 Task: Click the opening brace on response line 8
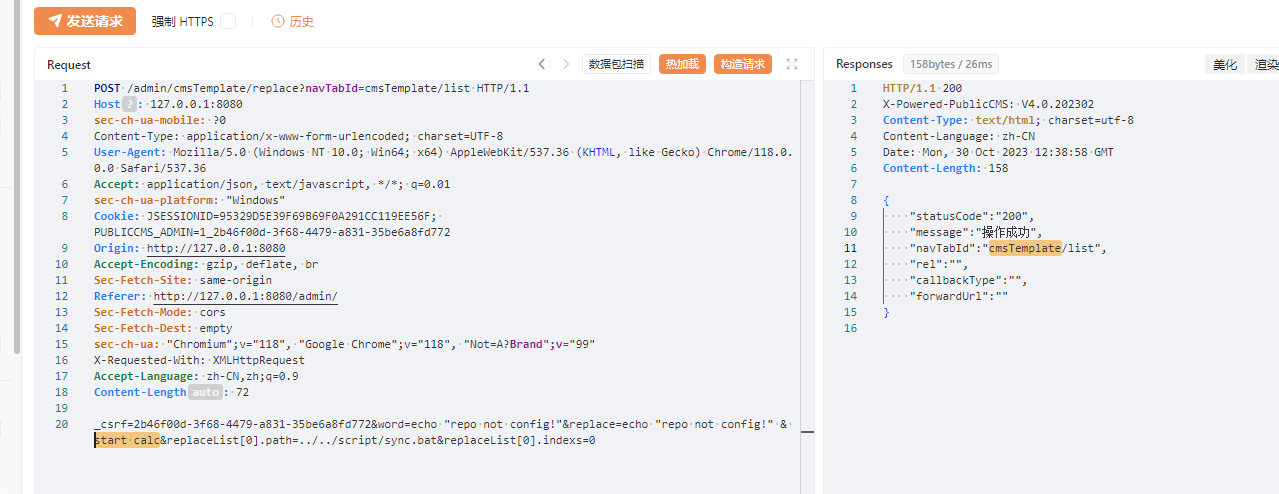886,200
